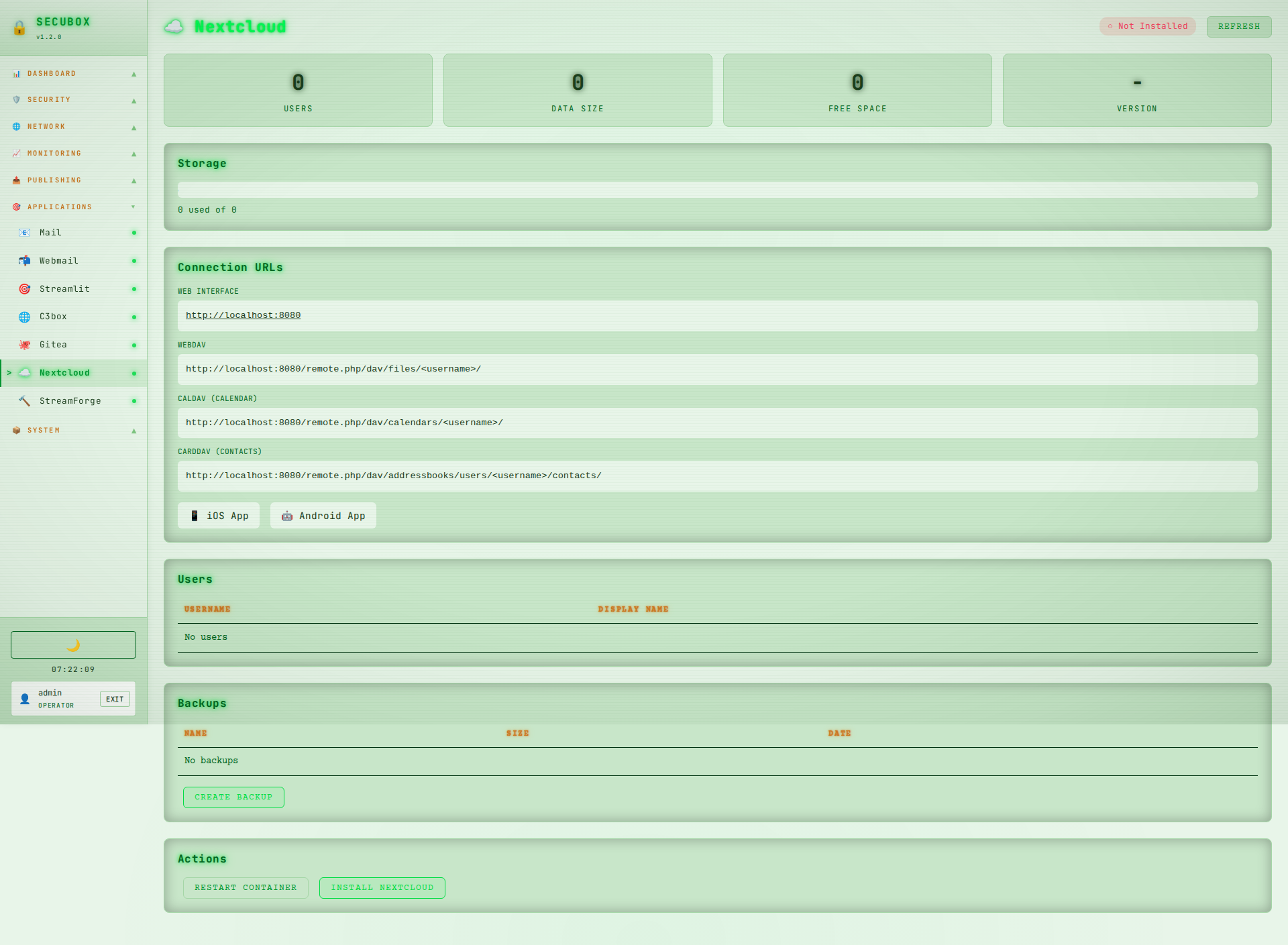Click the SECUBOX padlock logo icon
1288x945 pixels.
[x=19, y=28]
